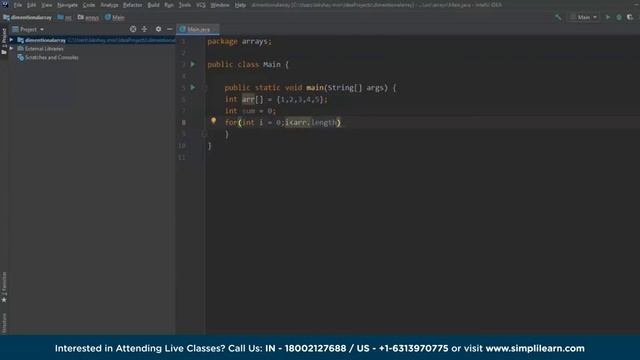
Task: Click in code at 'package arrays;'
Action: tap(239, 41)
